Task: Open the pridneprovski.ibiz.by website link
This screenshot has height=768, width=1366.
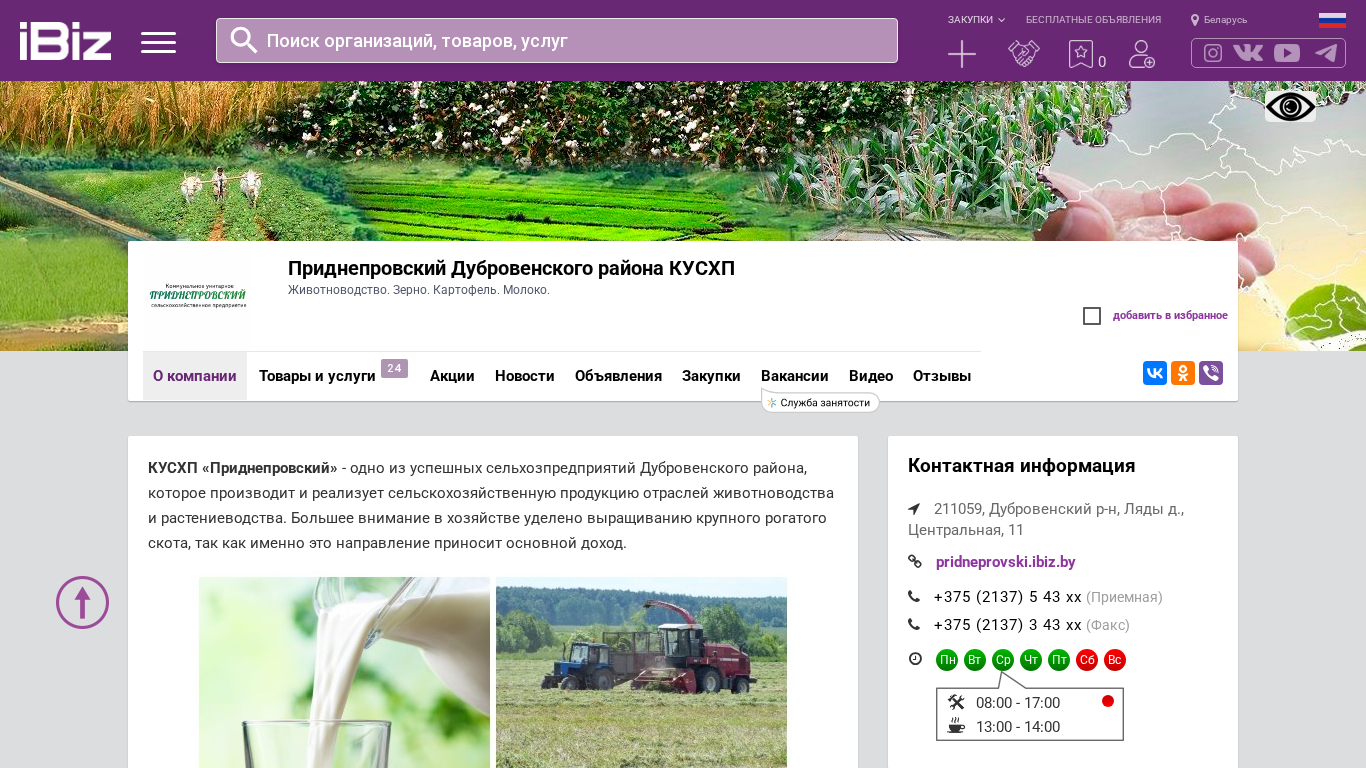Action: click(x=1006, y=562)
